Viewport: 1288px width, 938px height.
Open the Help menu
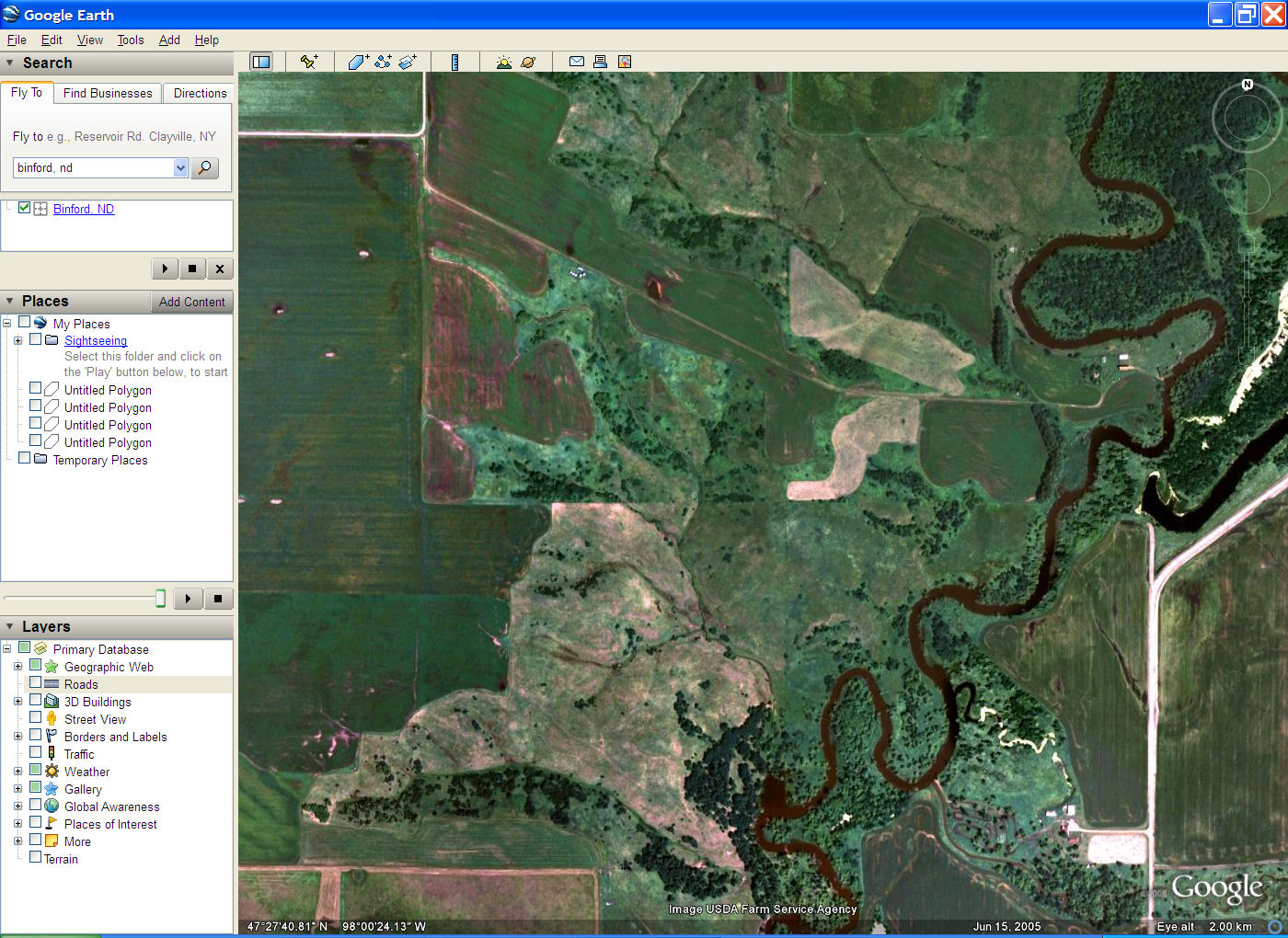point(207,40)
